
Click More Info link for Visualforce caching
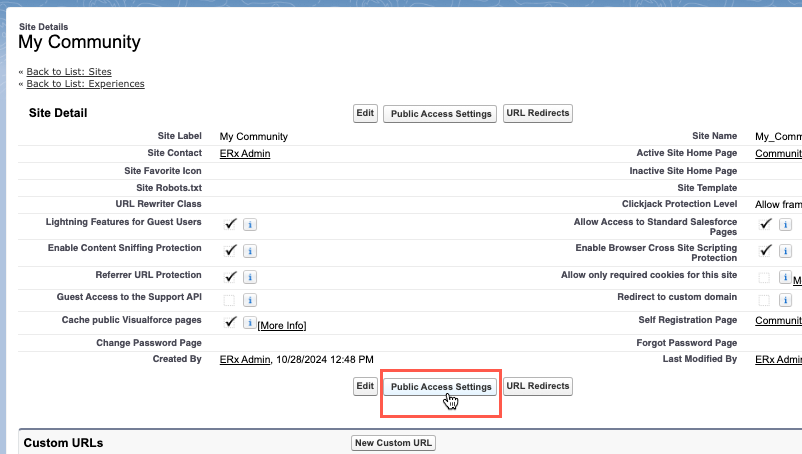[282, 326]
